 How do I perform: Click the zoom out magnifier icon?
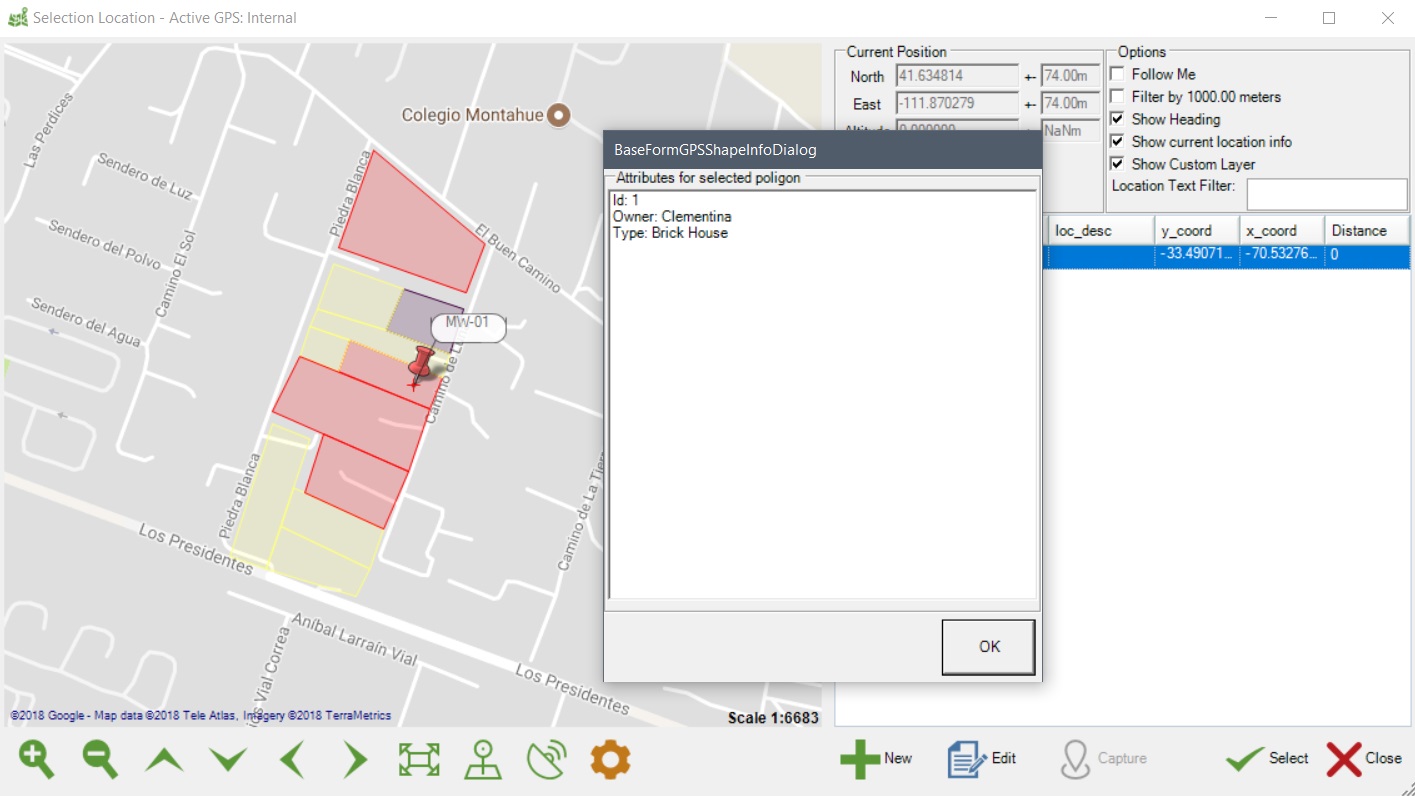coord(100,760)
